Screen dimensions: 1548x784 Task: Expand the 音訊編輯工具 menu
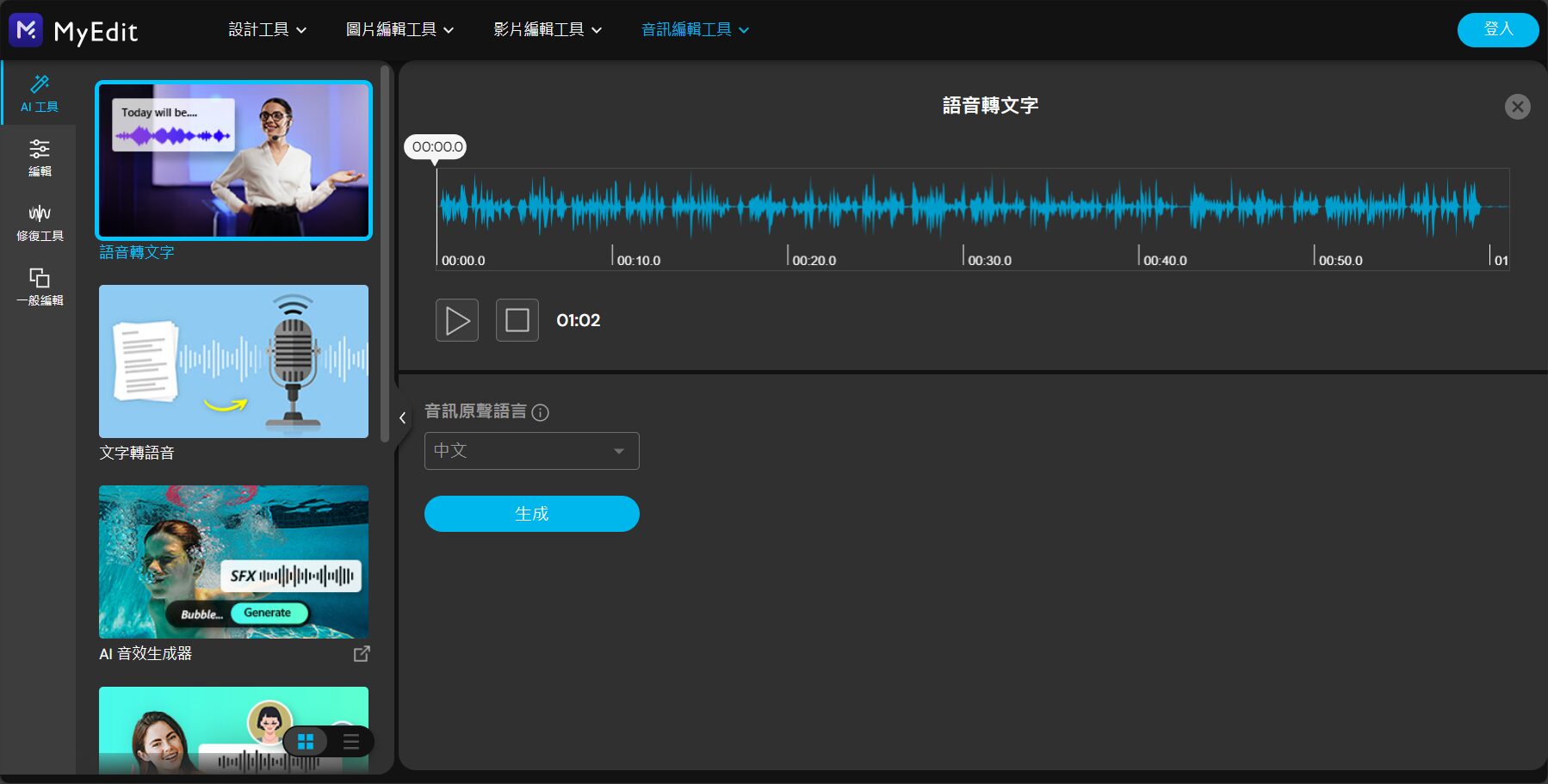(x=696, y=29)
